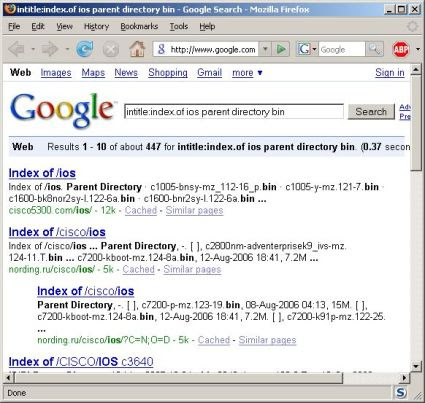Open the View menu
Image resolution: width=425 pixels, height=403 pixels.
64,26
